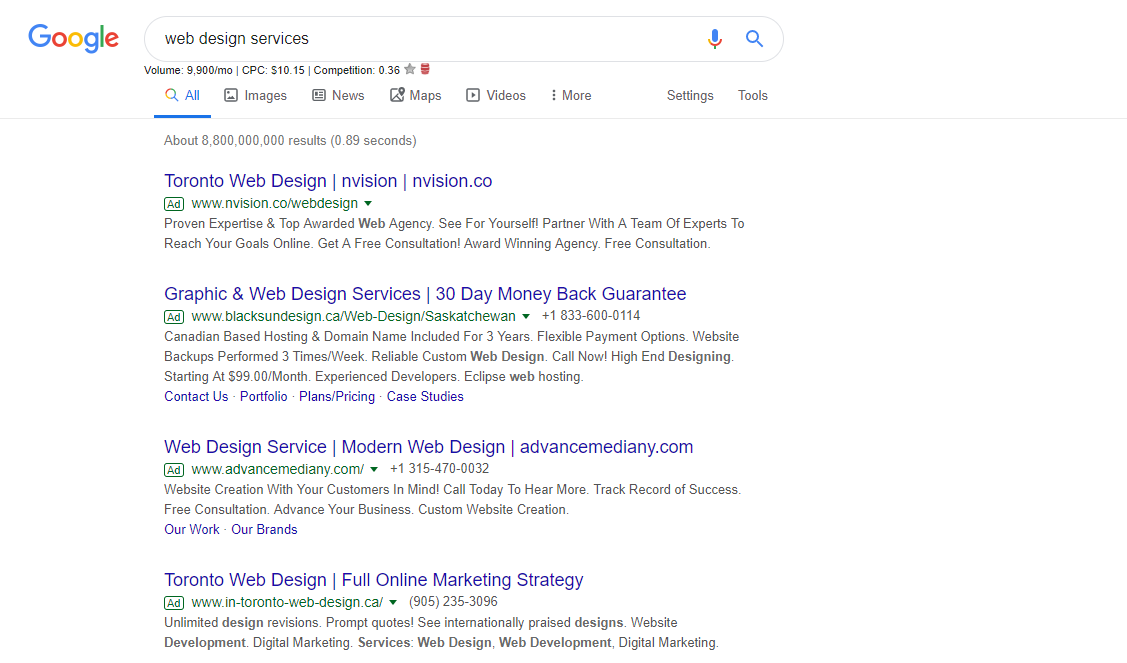The width and height of the screenshot is (1127, 663).
Task: Click the microphone voice search icon
Action: coord(714,39)
